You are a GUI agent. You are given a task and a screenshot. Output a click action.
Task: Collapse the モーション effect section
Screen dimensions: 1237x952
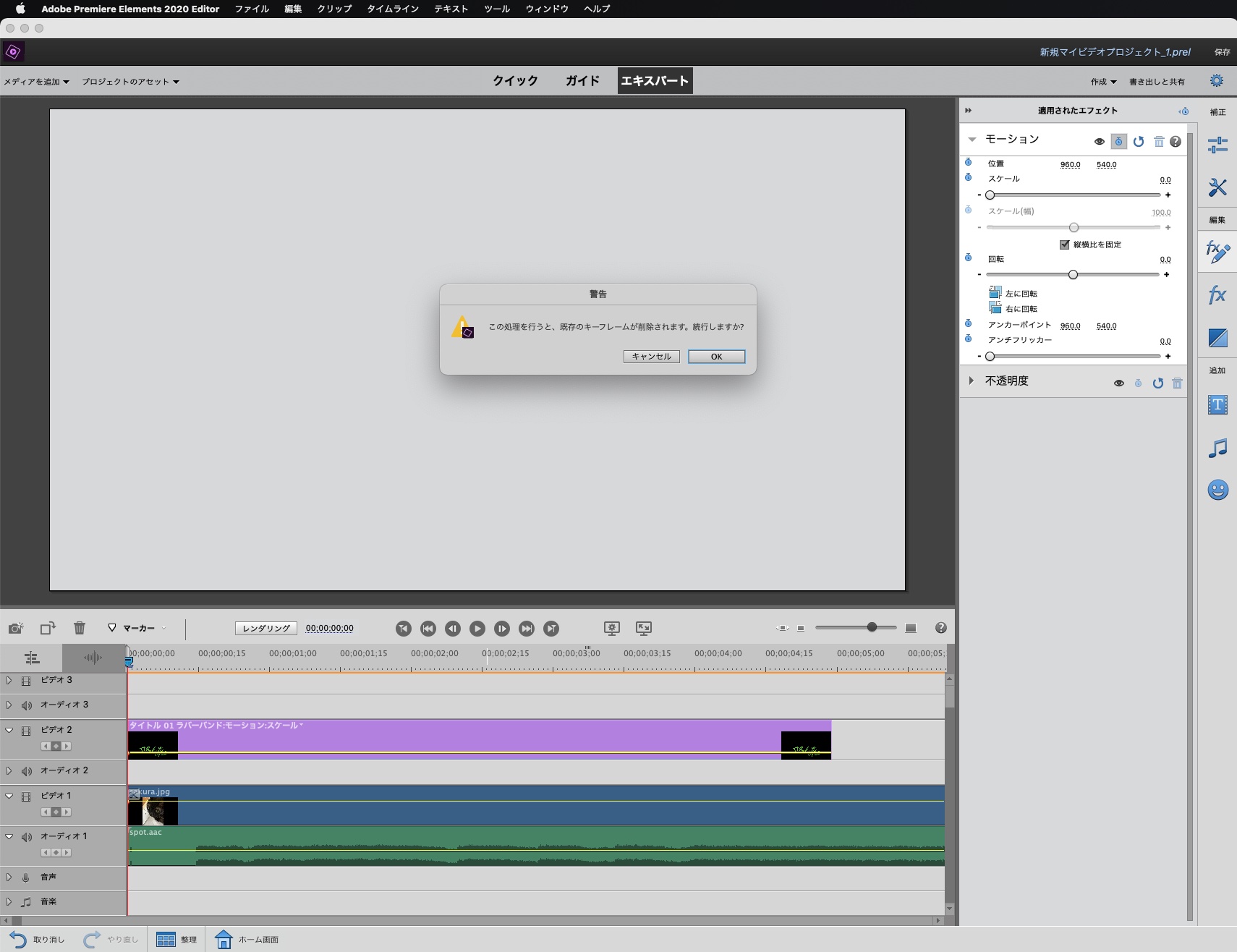(x=972, y=140)
